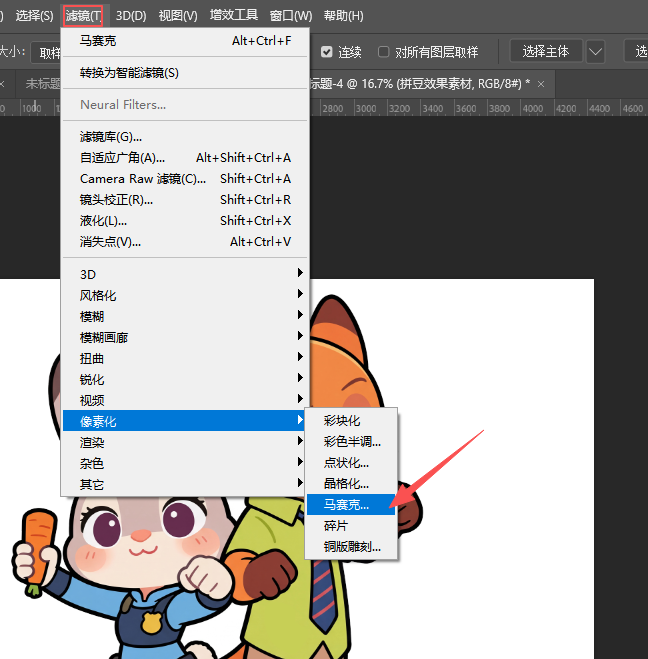648x659 pixels.
Task: Toggle the 连续 checkbox
Action: click(x=327, y=52)
